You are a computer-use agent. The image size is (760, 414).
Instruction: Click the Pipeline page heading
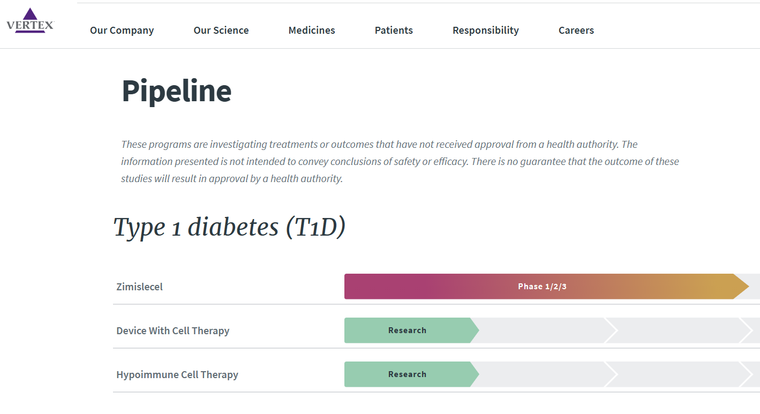(x=176, y=91)
